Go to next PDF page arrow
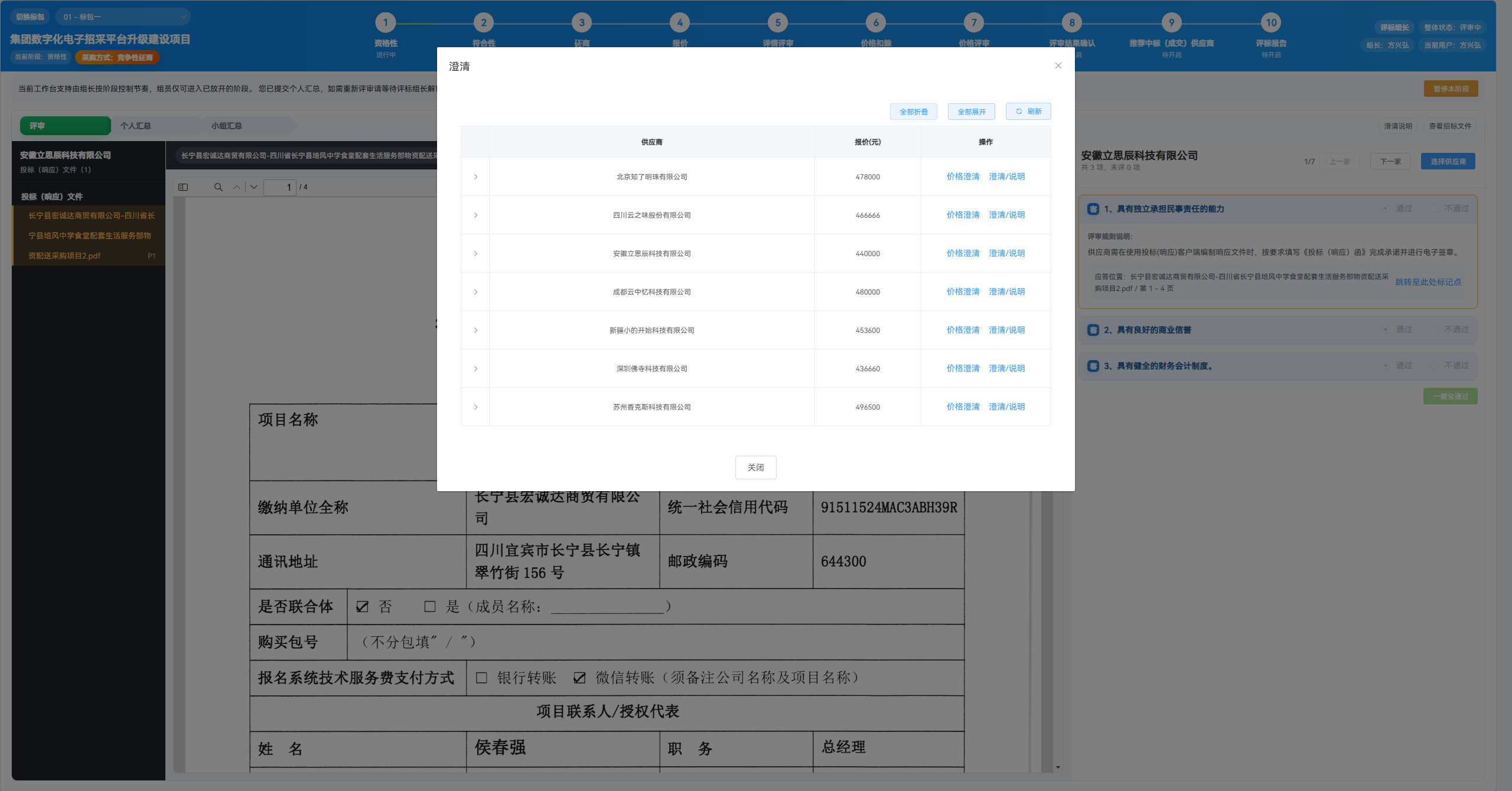1512x791 pixels. click(x=254, y=187)
